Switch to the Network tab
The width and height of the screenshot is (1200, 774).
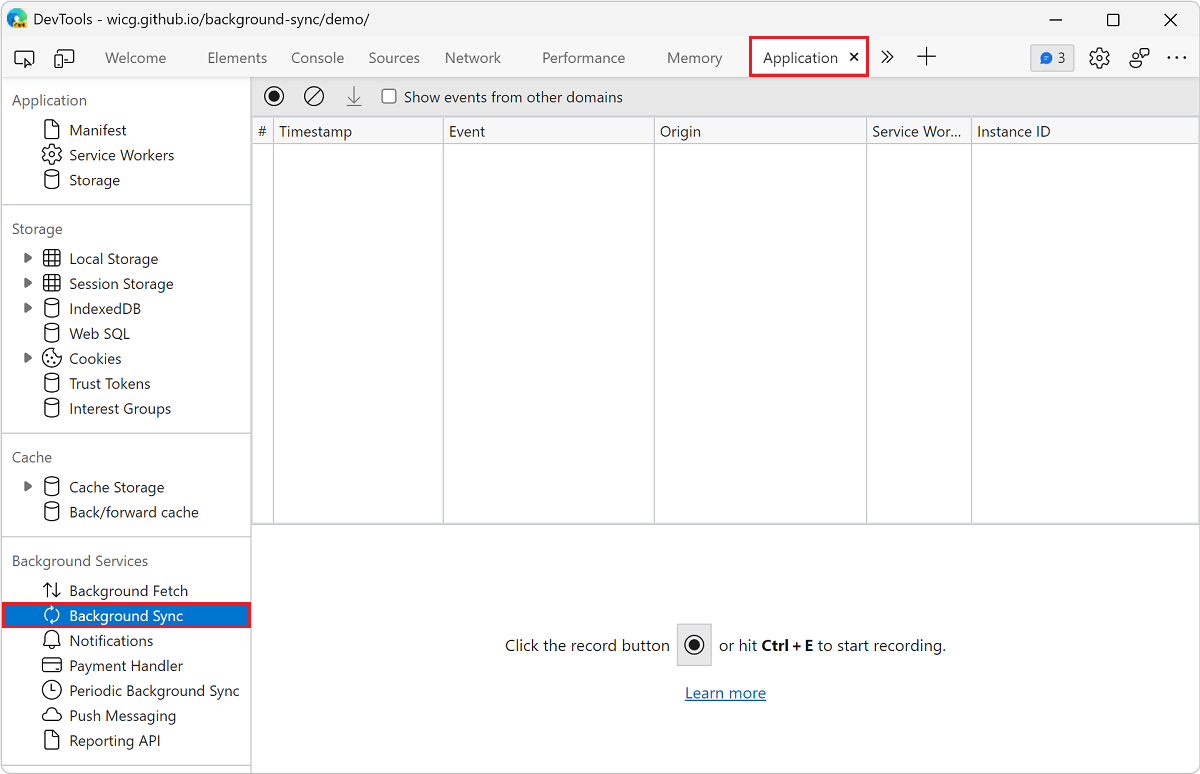pyautogui.click(x=472, y=58)
